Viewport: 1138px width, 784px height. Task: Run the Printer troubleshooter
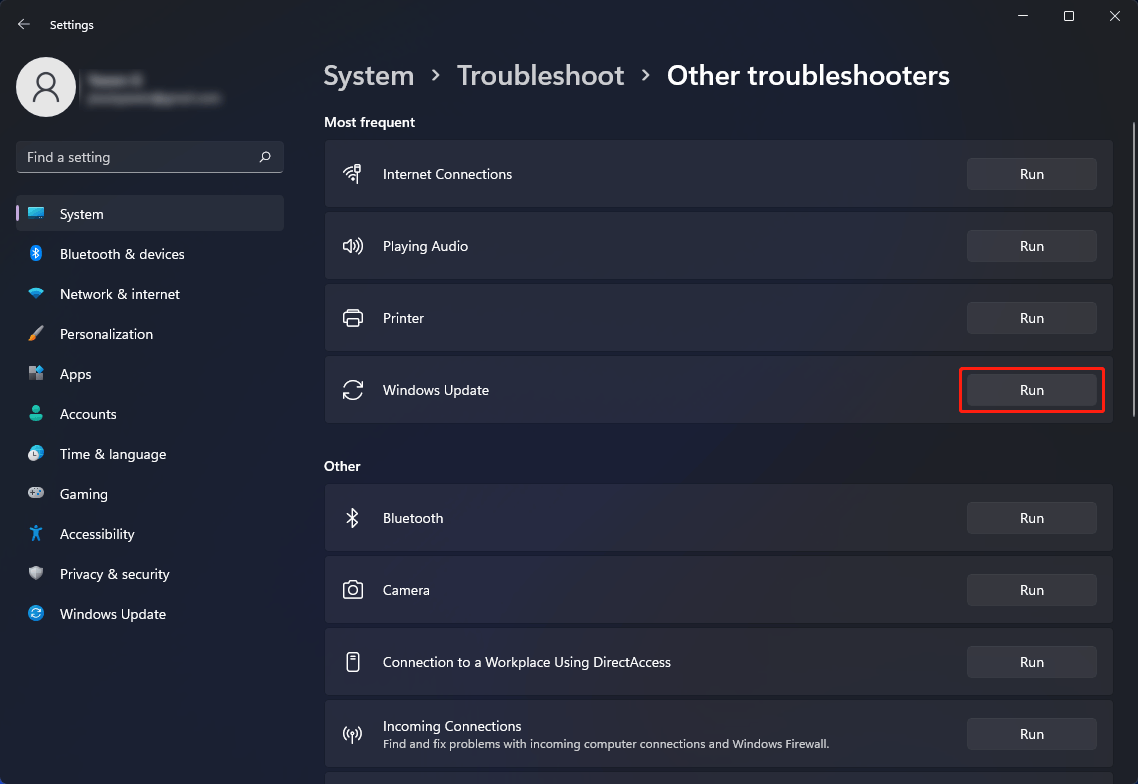pos(1031,318)
